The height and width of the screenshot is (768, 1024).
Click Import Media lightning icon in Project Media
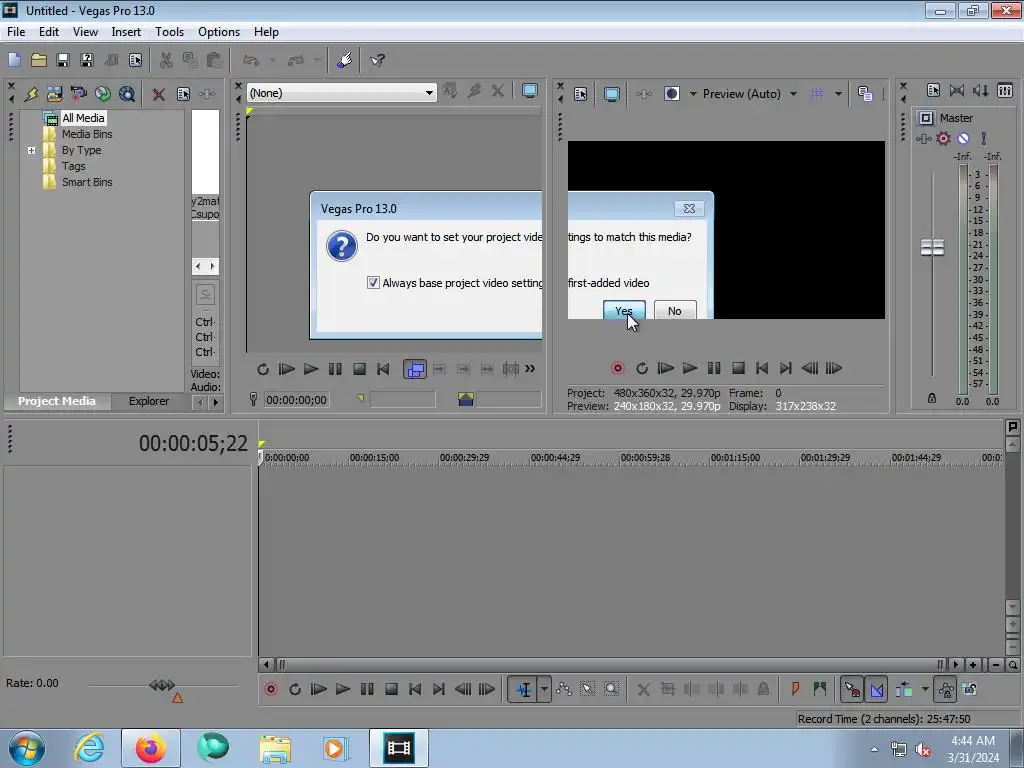pyautogui.click(x=31, y=94)
